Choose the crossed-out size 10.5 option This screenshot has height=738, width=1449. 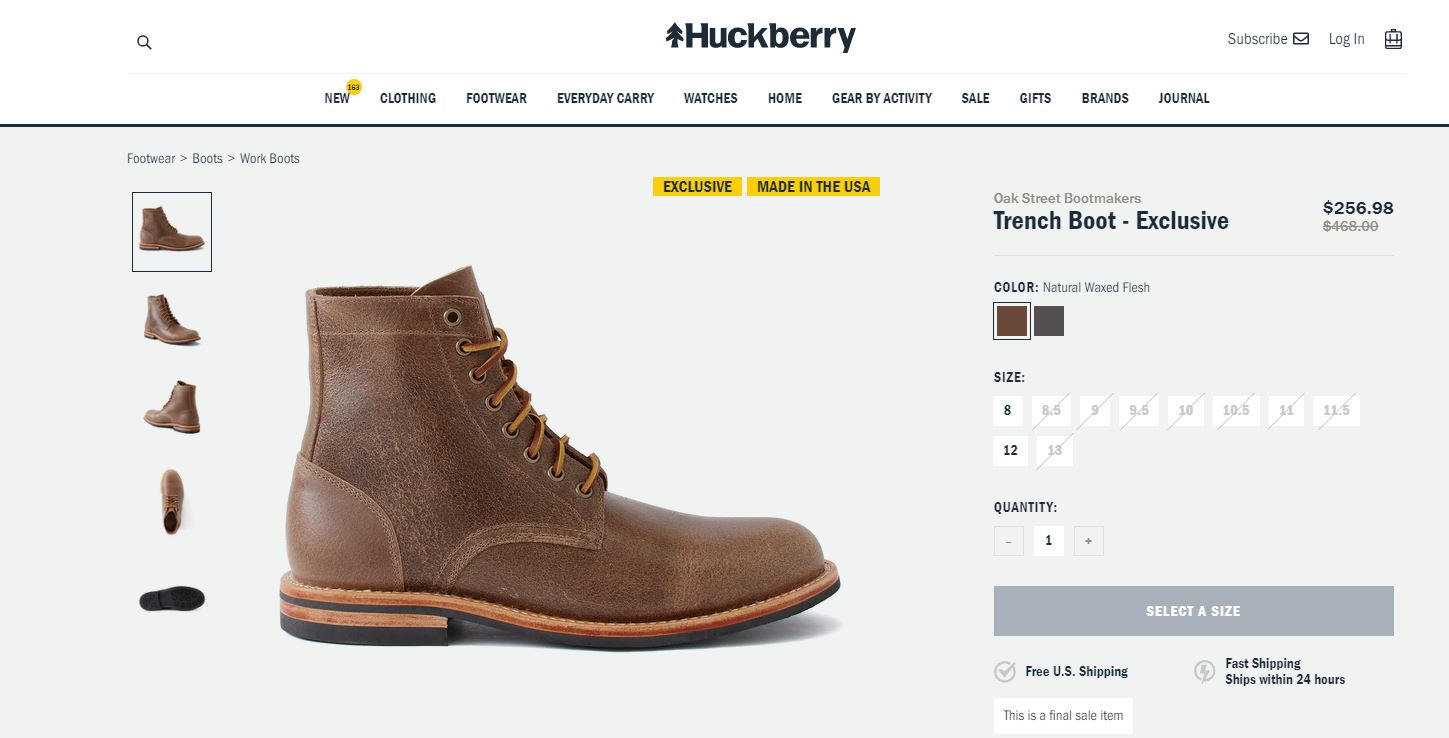point(1236,411)
